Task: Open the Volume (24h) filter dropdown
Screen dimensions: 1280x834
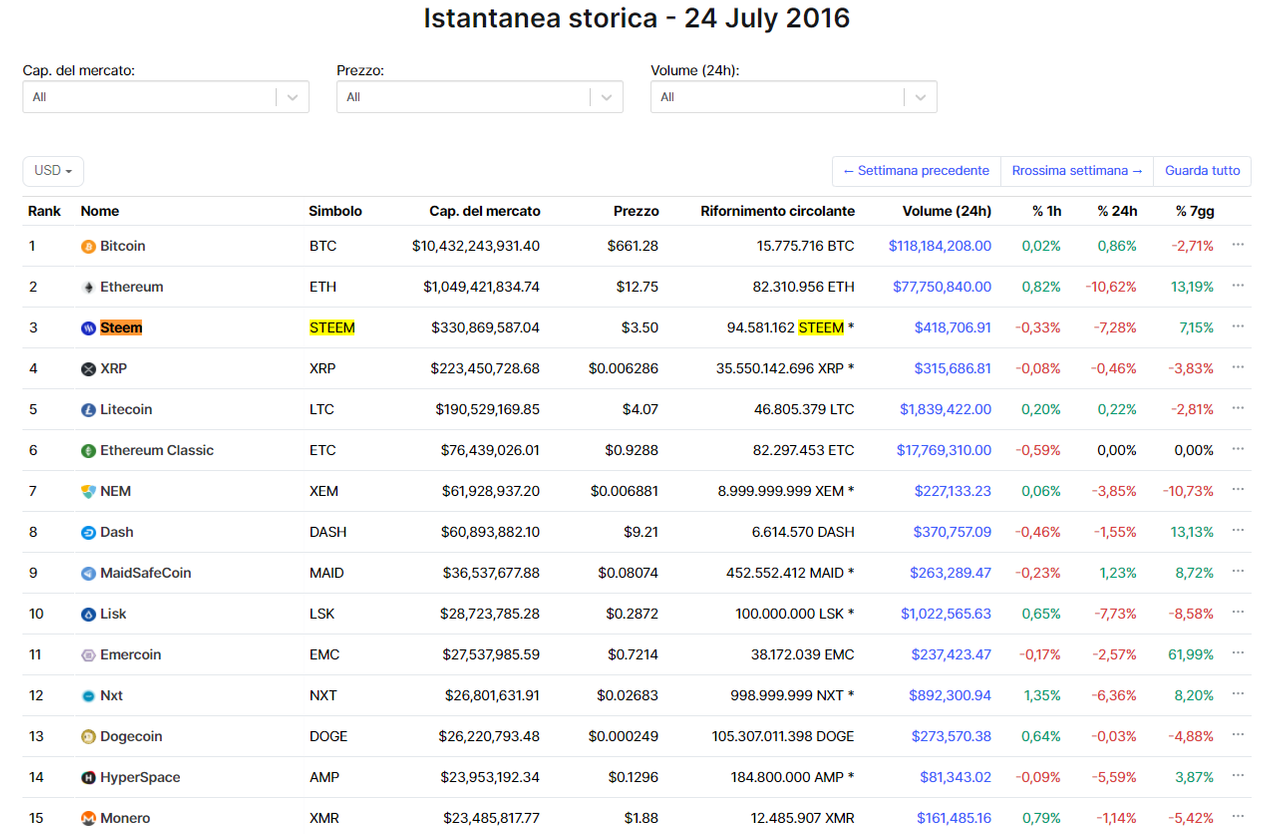Action: [794, 97]
